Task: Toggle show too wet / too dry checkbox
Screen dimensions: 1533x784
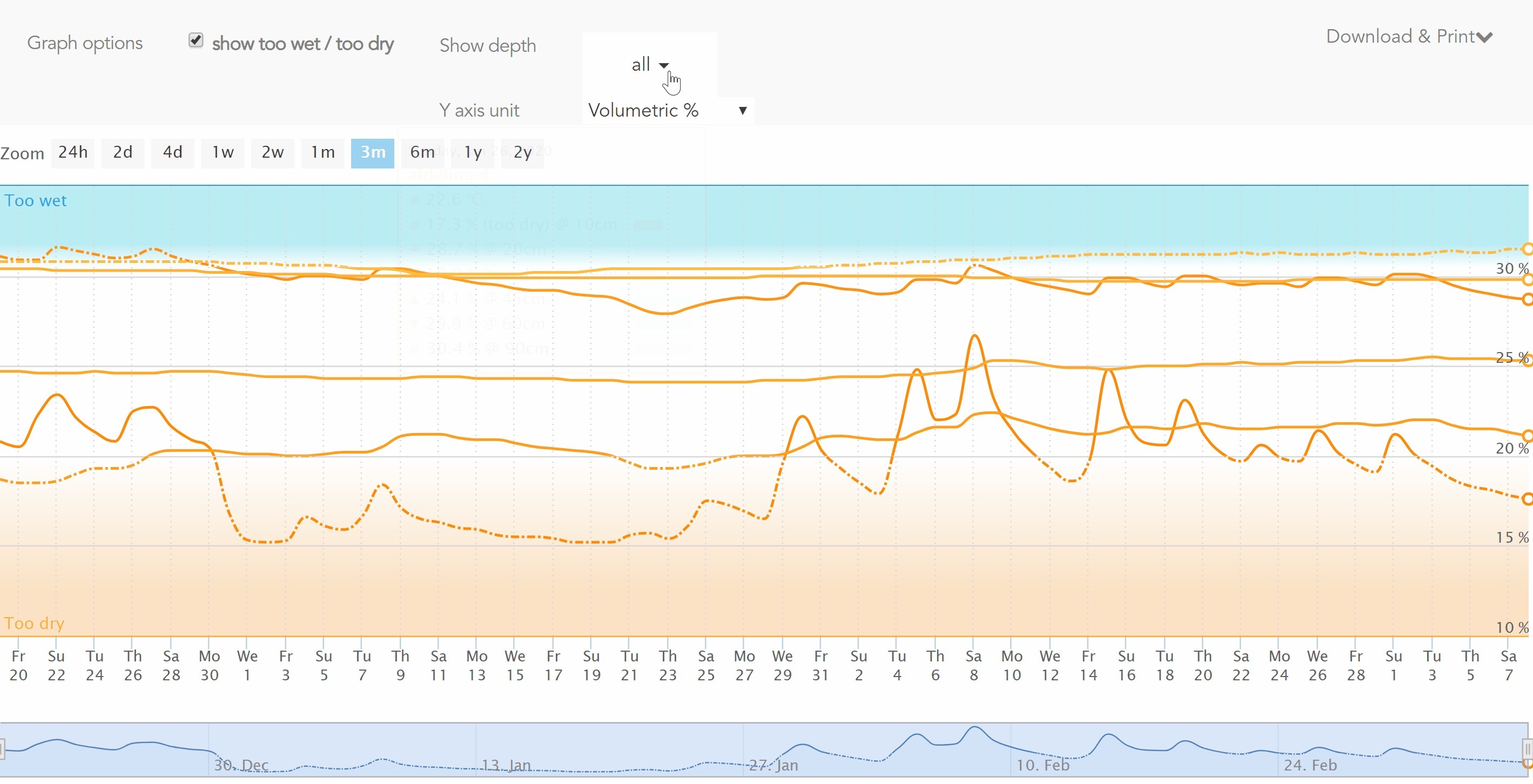Action: 196,40
